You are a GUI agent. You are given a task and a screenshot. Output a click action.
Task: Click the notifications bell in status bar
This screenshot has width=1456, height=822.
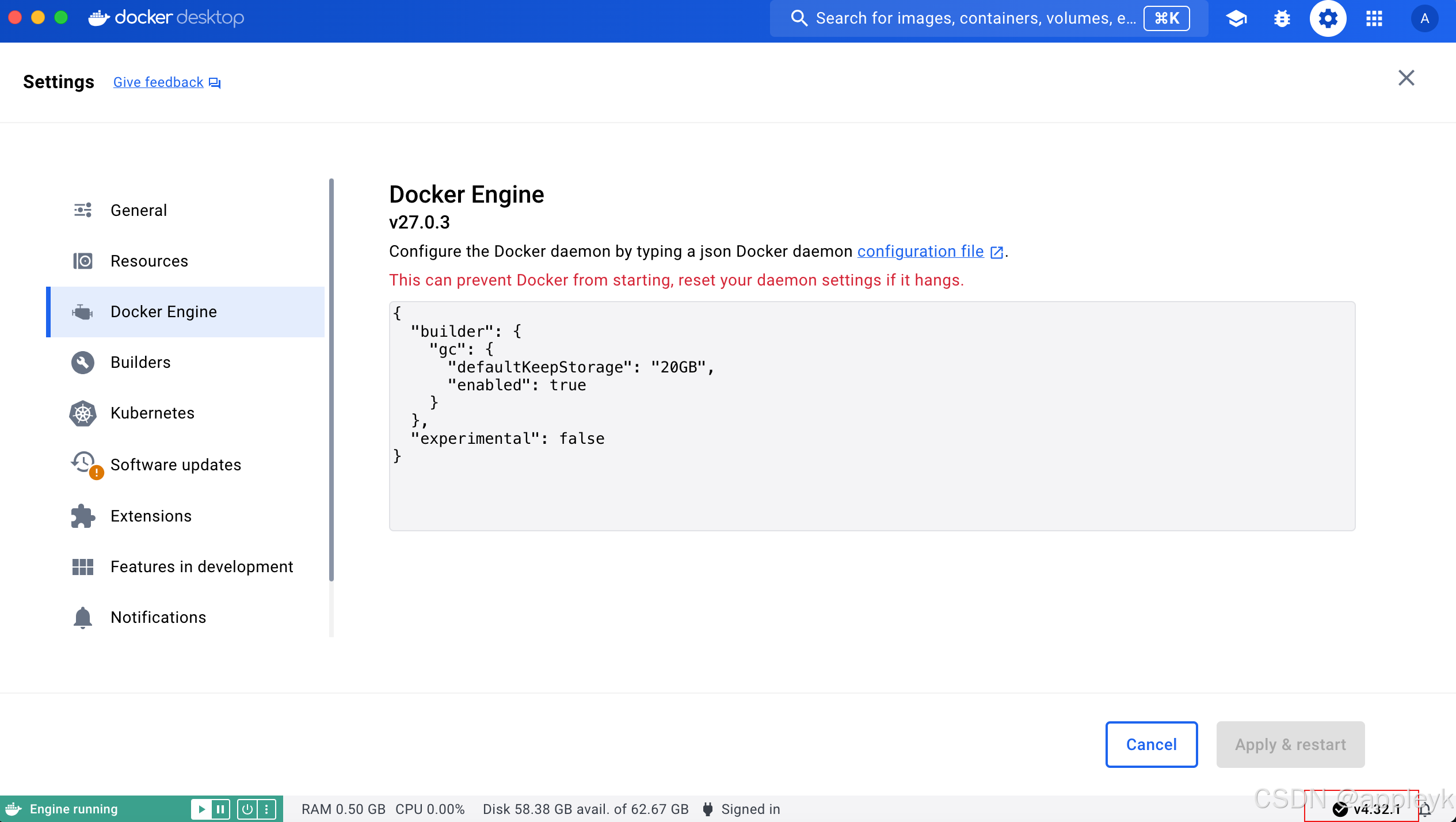[1425, 810]
